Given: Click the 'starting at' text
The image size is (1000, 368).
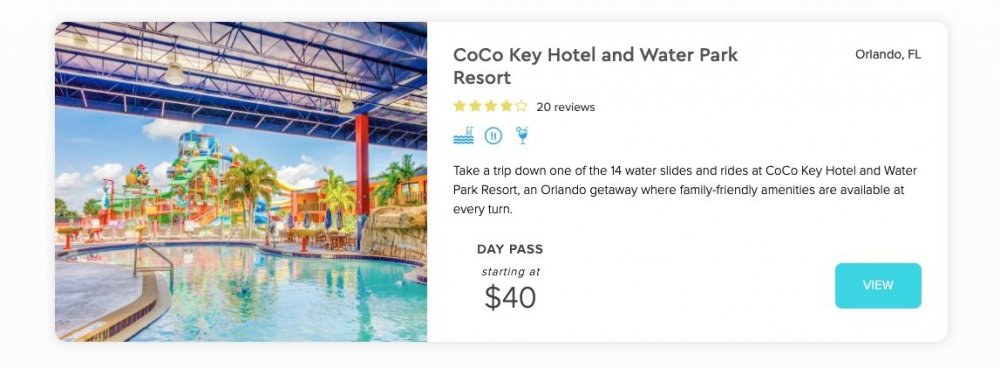Looking at the screenshot, I should [511, 272].
